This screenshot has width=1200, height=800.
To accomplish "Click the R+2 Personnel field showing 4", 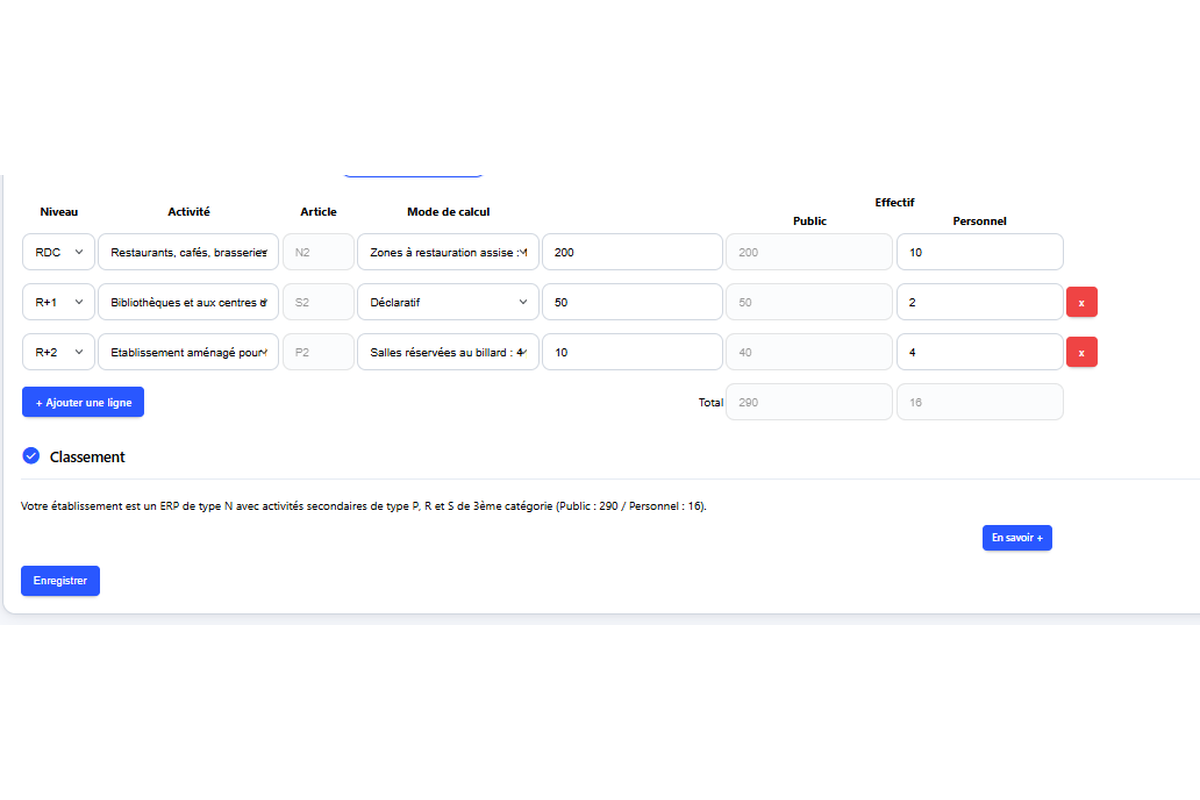I will [979, 352].
